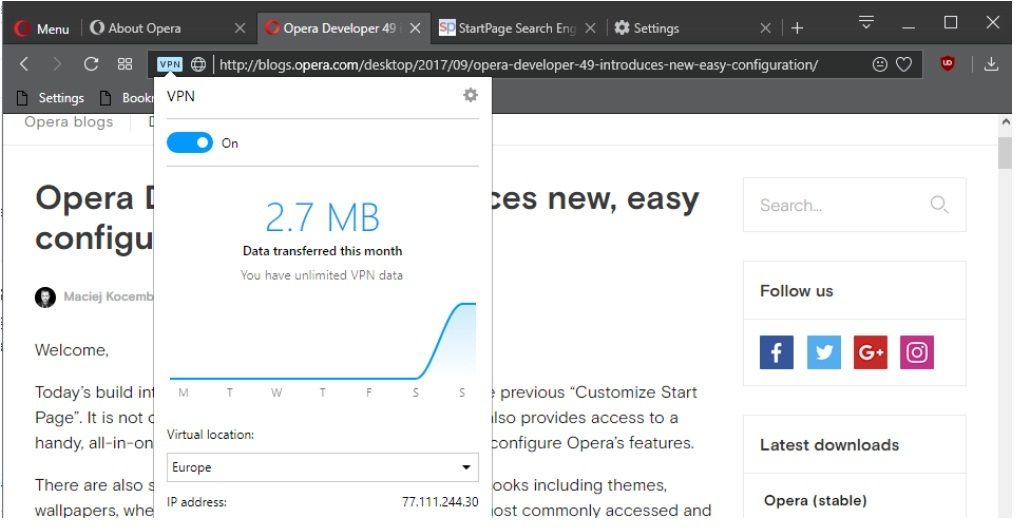
Task: Reload the current page
Action: pos(91,64)
